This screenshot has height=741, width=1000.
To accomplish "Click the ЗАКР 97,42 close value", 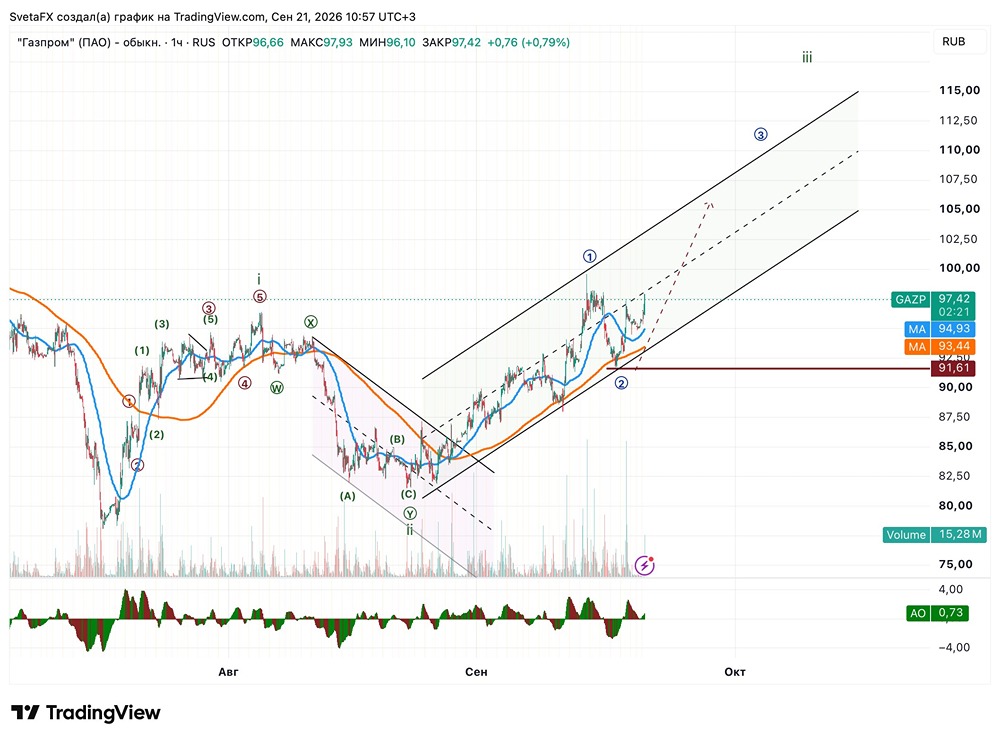I will pos(451,43).
